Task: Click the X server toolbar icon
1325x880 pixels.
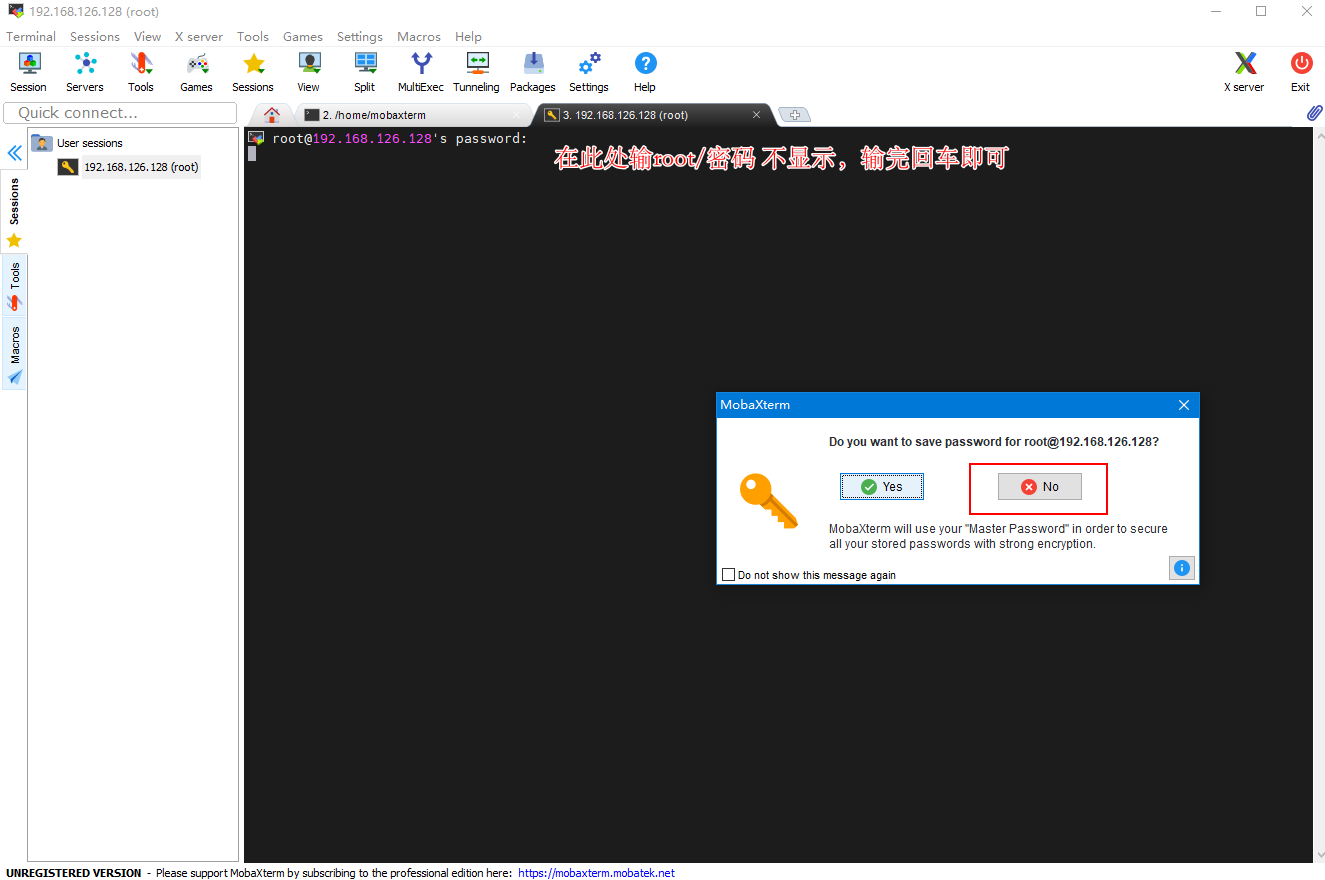Action: (1245, 72)
